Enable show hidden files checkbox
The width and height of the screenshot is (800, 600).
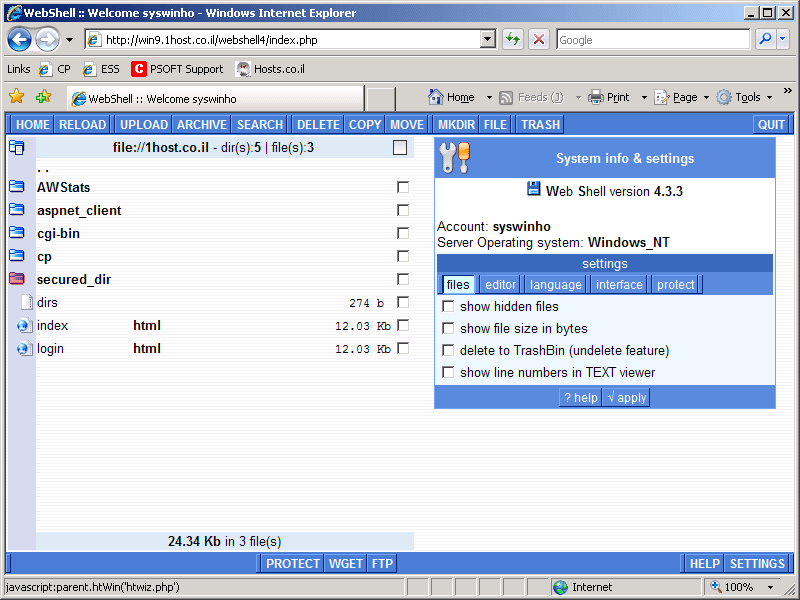point(448,307)
